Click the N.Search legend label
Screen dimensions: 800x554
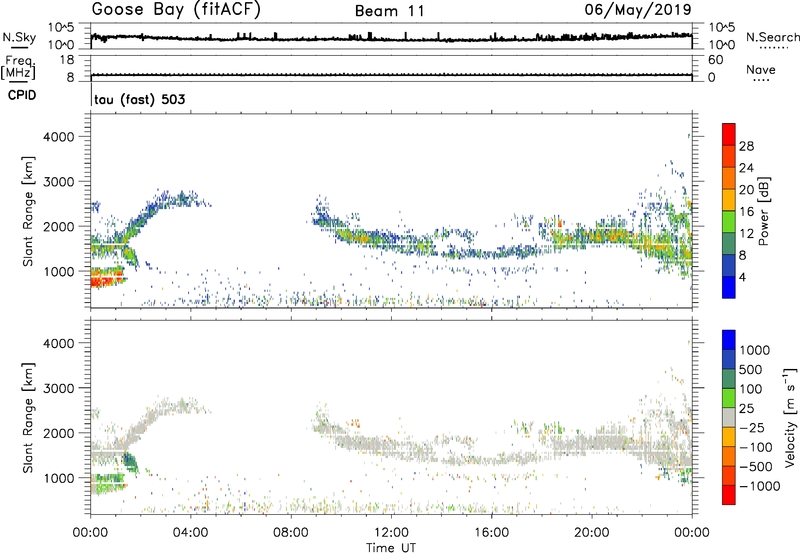coord(772,37)
